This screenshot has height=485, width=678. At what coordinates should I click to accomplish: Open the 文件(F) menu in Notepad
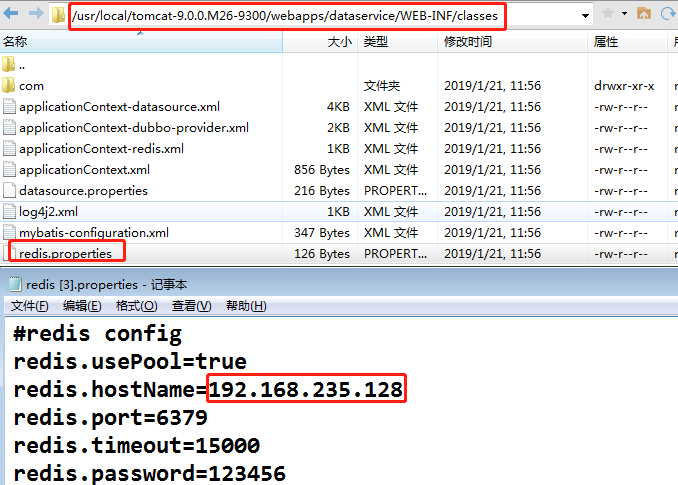[29, 306]
